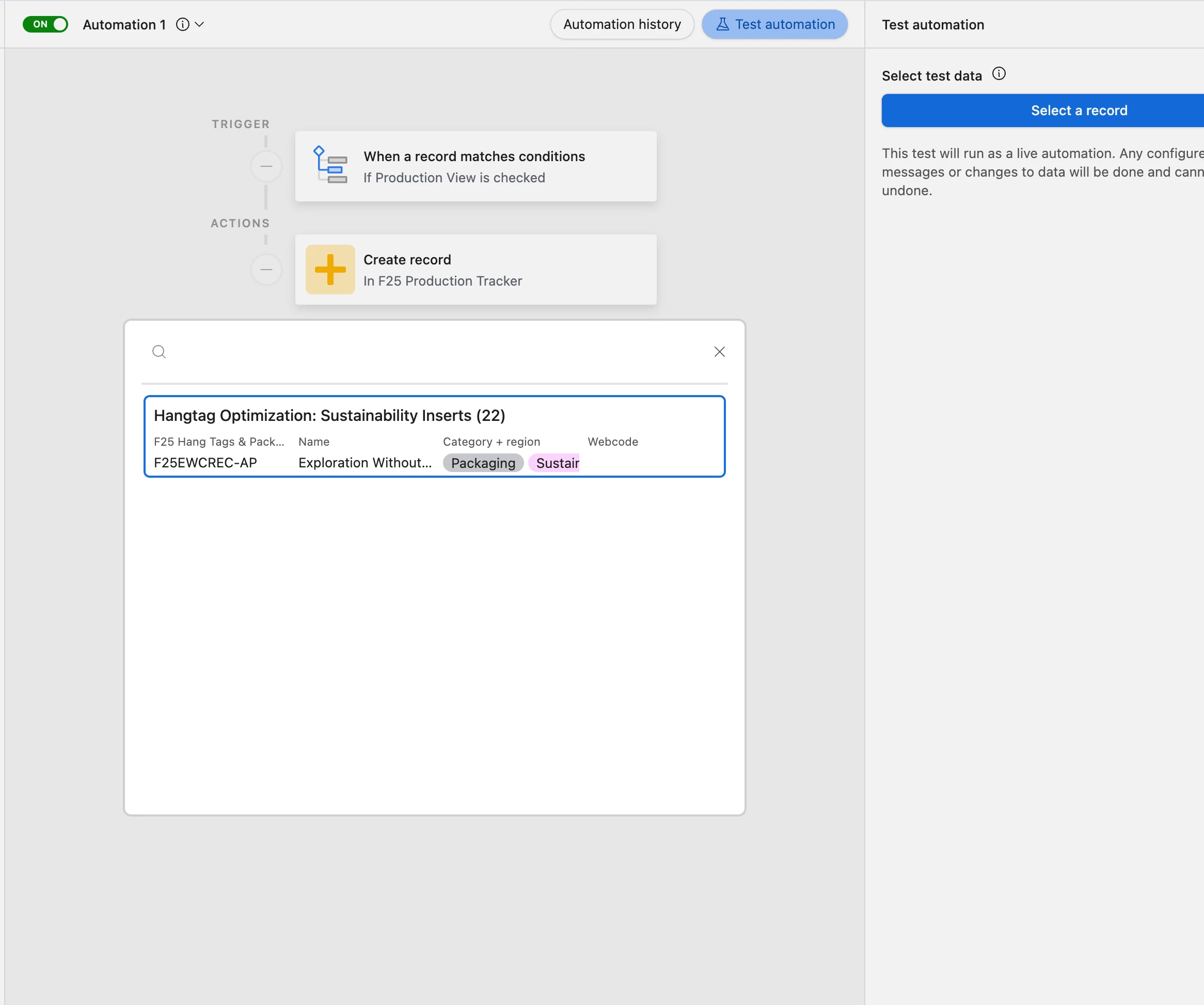Click the Test automation flask button
1204x1005 pixels.
[x=774, y=24]
